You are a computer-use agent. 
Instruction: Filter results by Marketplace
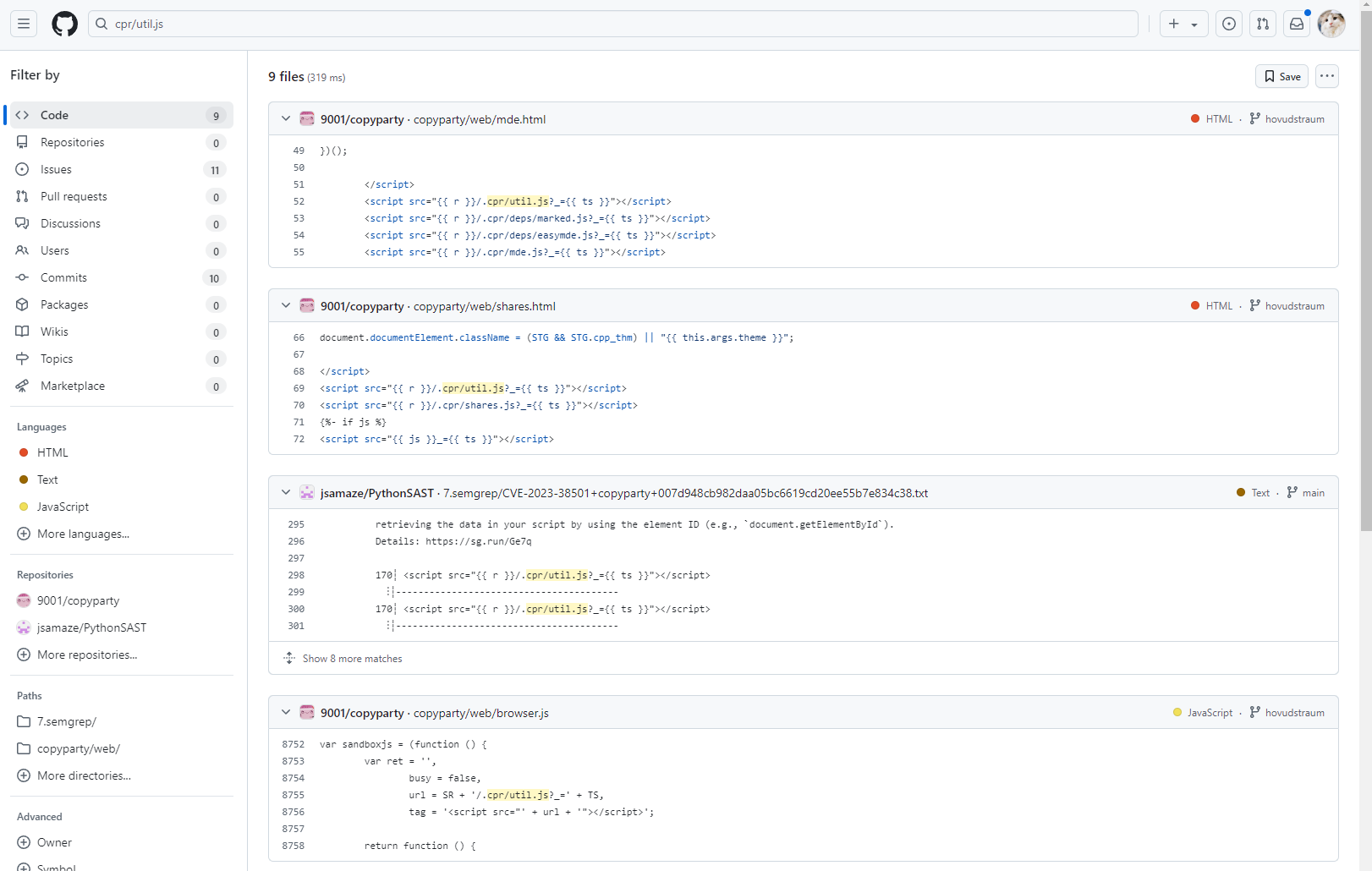tap(120, 386)
